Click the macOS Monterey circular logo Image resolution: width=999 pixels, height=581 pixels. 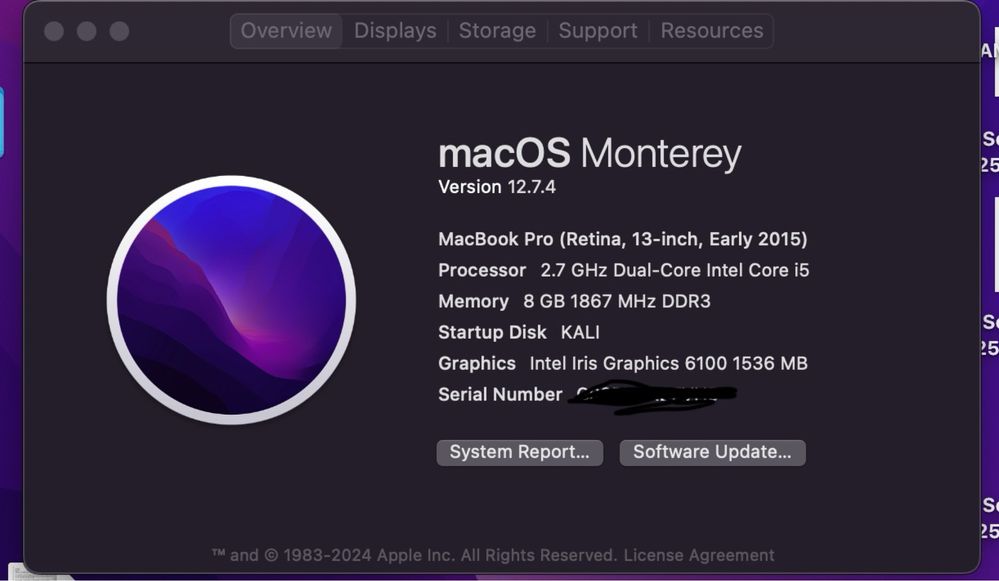point(231,300)
